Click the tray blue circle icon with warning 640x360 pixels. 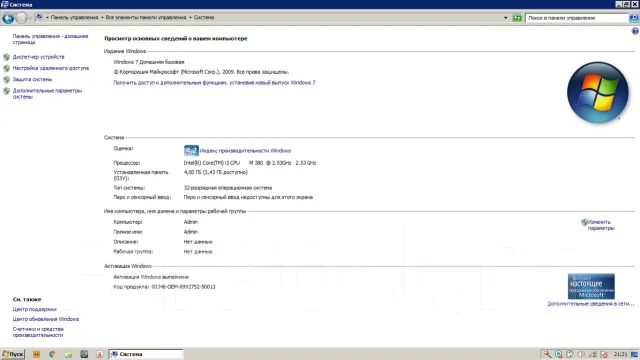pyautogui.click(x=558, y=354)
